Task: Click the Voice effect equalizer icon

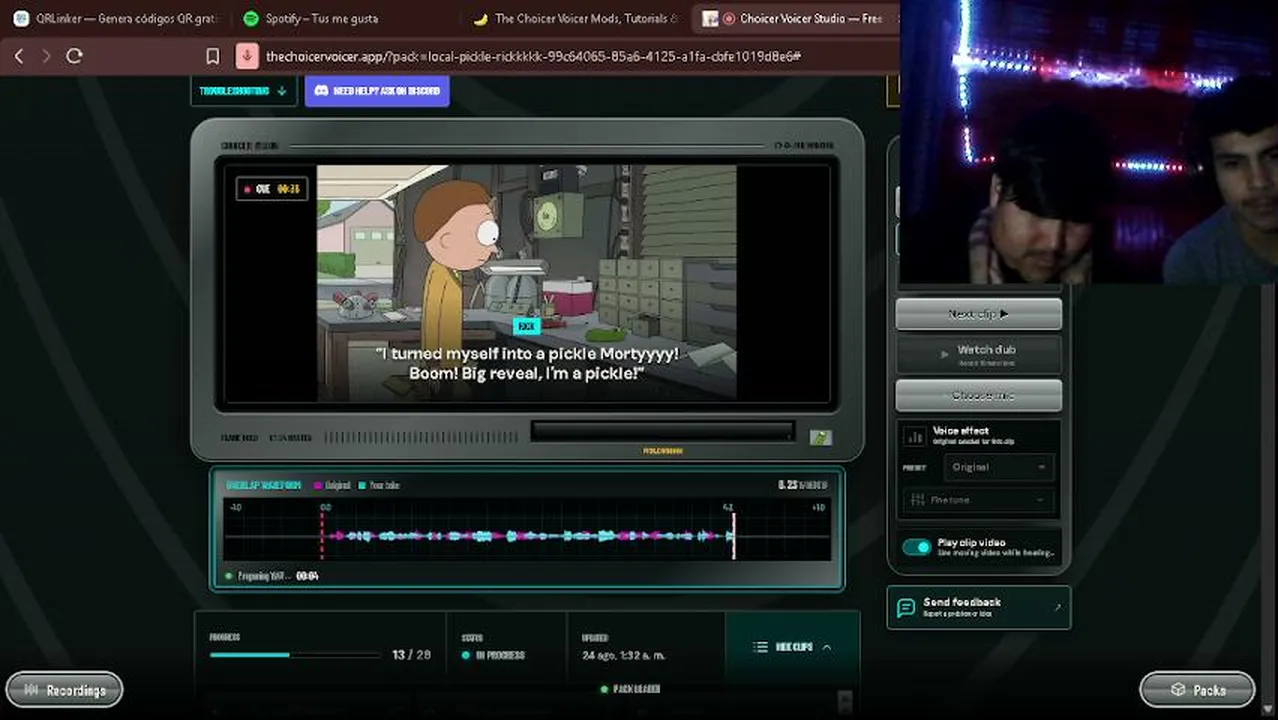Action: tap(914, 435)
